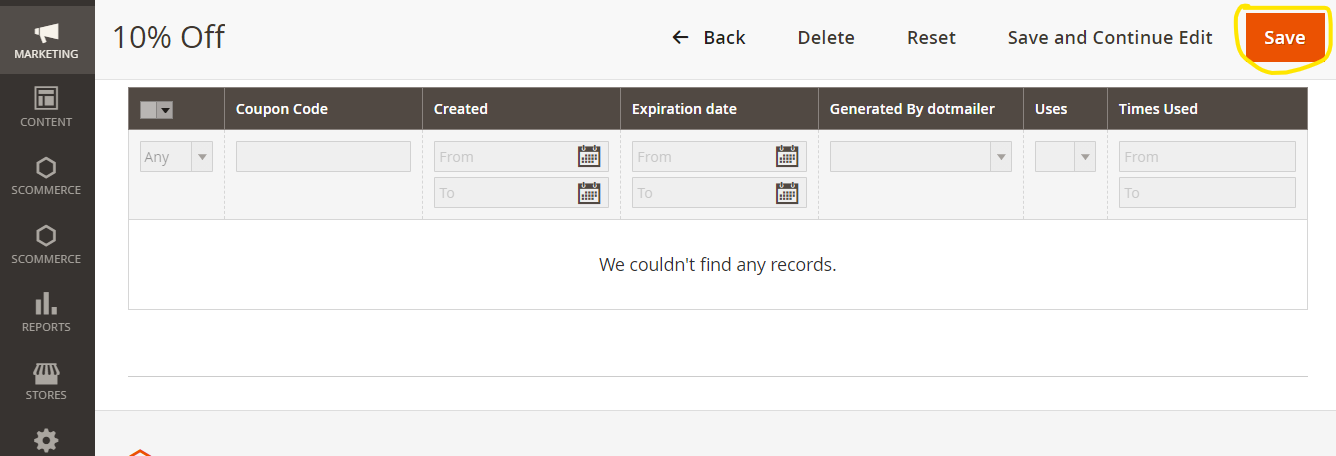Open calendar for Created From date

coord(589,156)
